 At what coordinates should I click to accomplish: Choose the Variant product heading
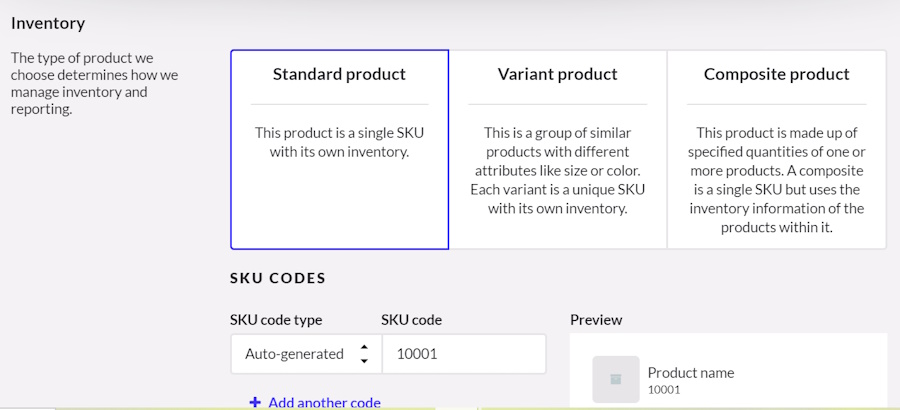(557, 74)
